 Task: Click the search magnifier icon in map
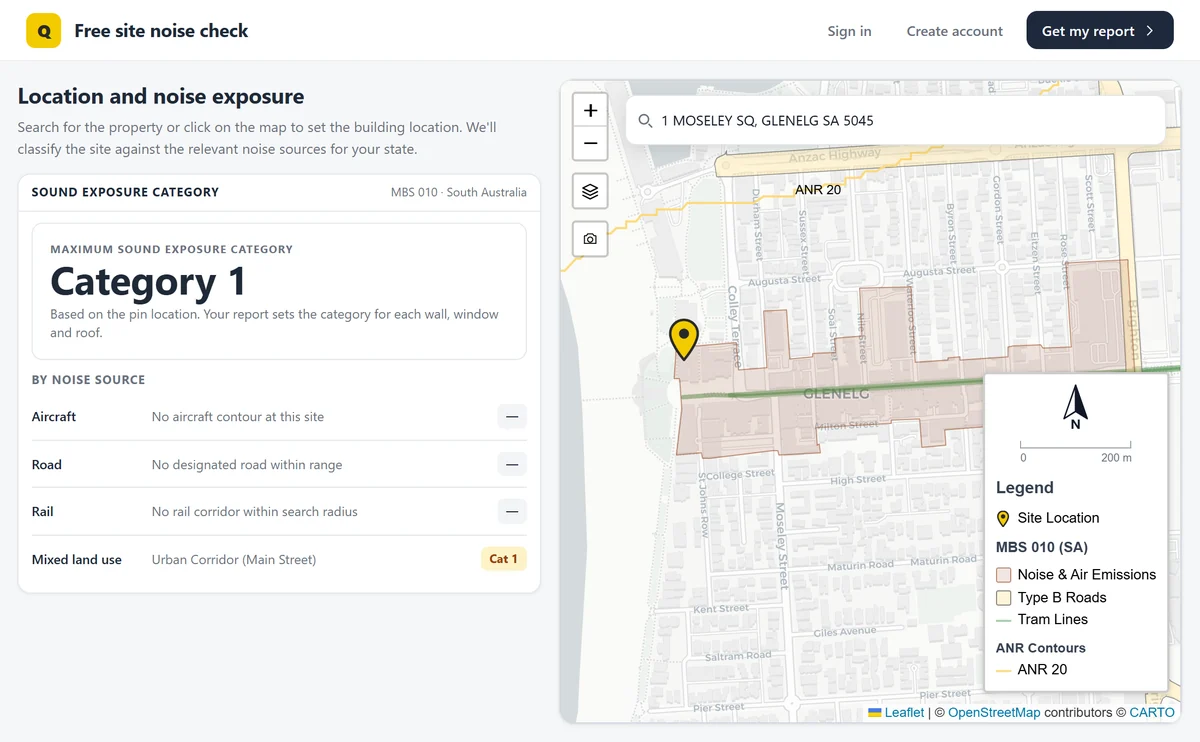(645, 121)
